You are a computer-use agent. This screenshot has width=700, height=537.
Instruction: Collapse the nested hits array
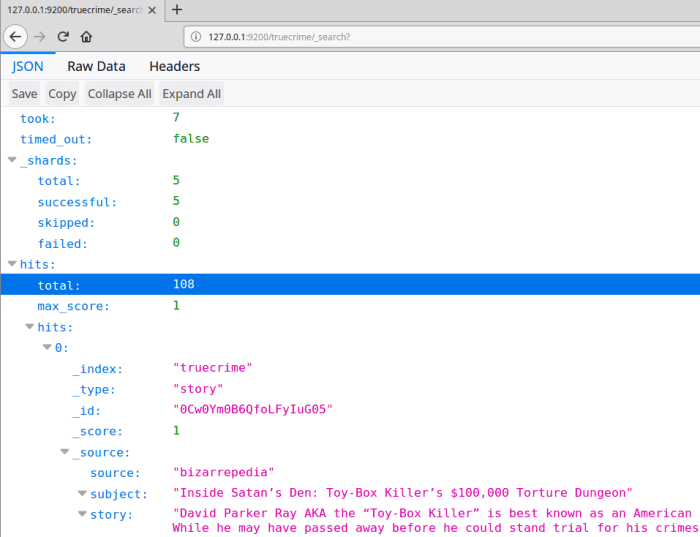(x=29, y=327)
